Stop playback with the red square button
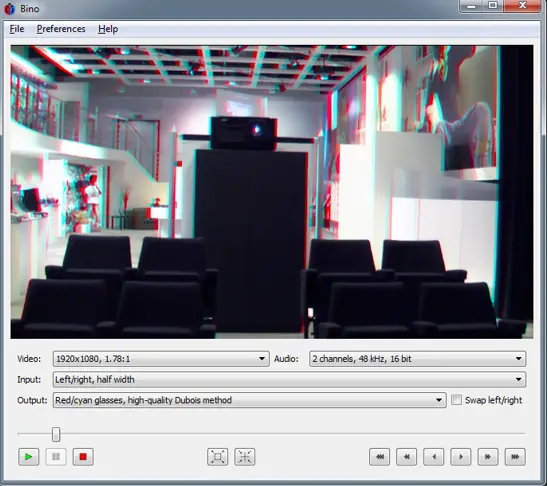This screenshot has width=548, height=486. coord(83,457)
